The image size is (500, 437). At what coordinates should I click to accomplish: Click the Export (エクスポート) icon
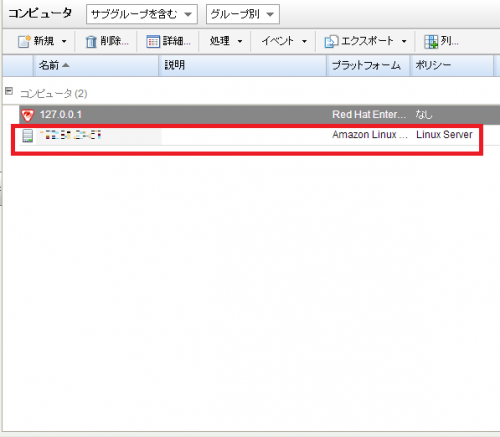(331, 42)
